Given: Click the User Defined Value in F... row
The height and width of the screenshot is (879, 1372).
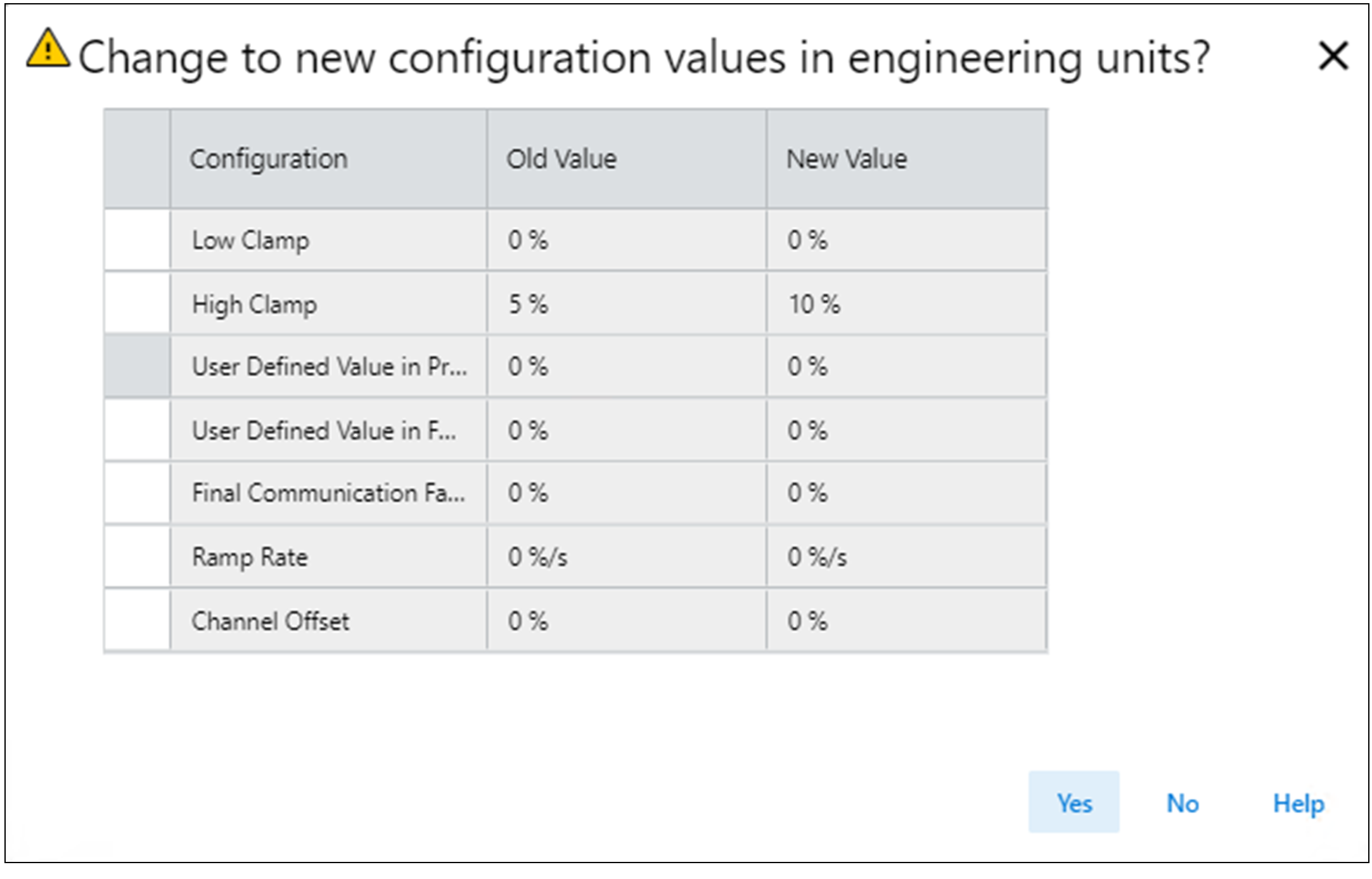Looking at the screenshot, I should (323, 431).
